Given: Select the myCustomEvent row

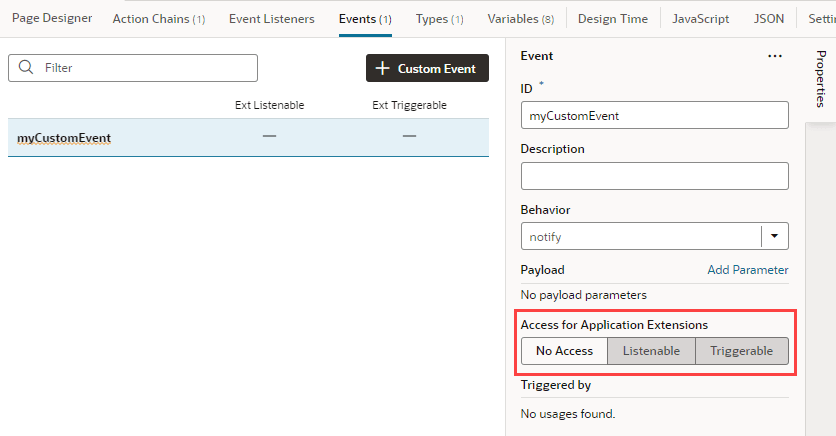Looking at the screenshot, I should [x=248, y=138].
